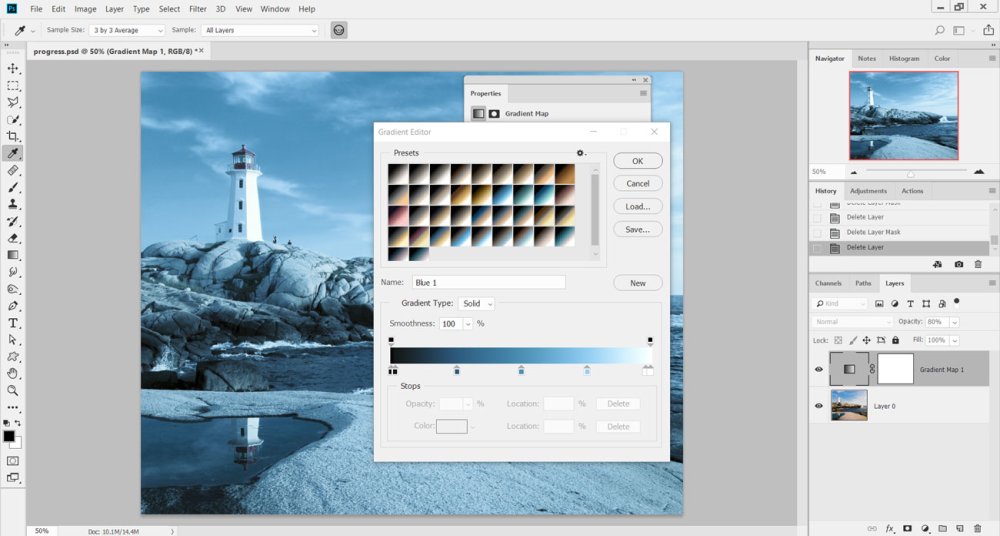Toggle the layer filtering on/off switch
1000x536 pixels.
point(957,302)
